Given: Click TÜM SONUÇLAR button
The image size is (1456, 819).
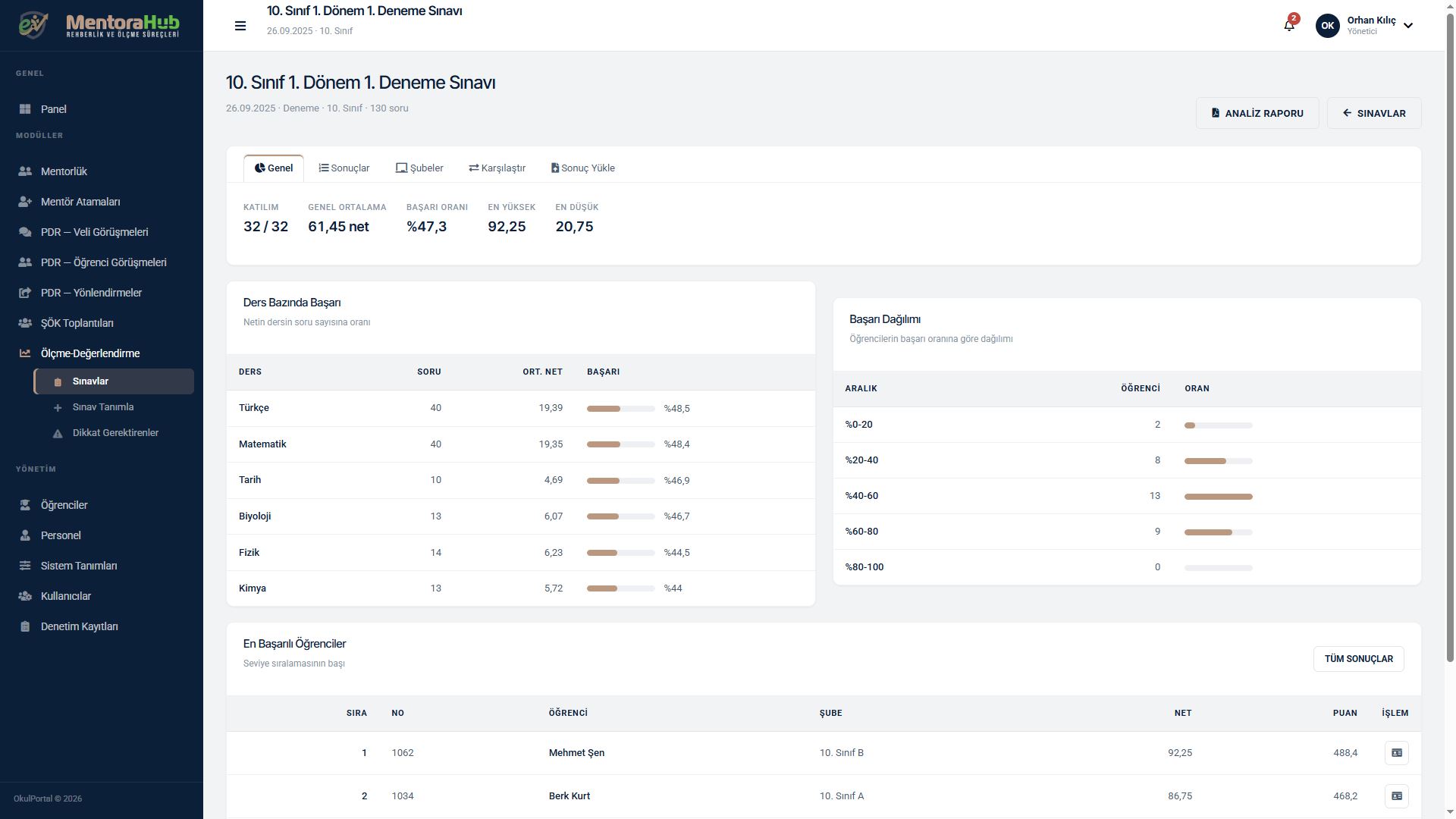Looking at the screenshot, I should (x=1358, y=659).
